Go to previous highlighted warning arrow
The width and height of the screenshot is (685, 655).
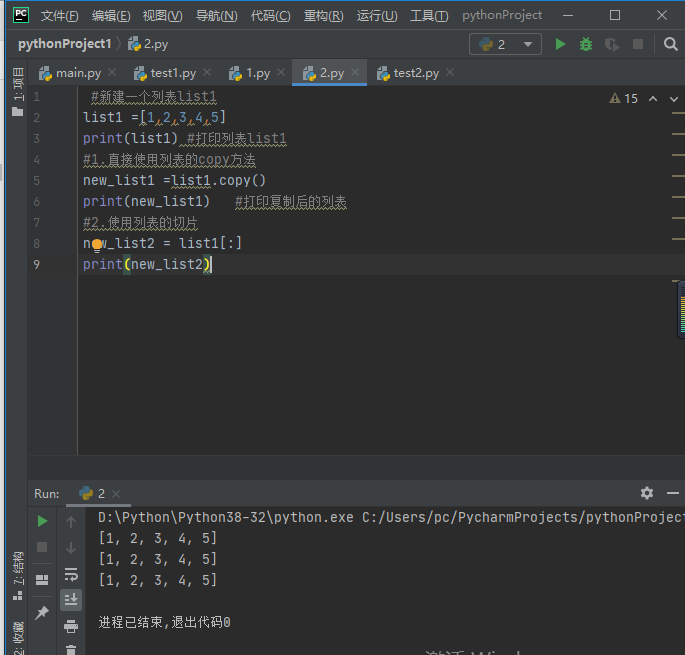(653, 99)
